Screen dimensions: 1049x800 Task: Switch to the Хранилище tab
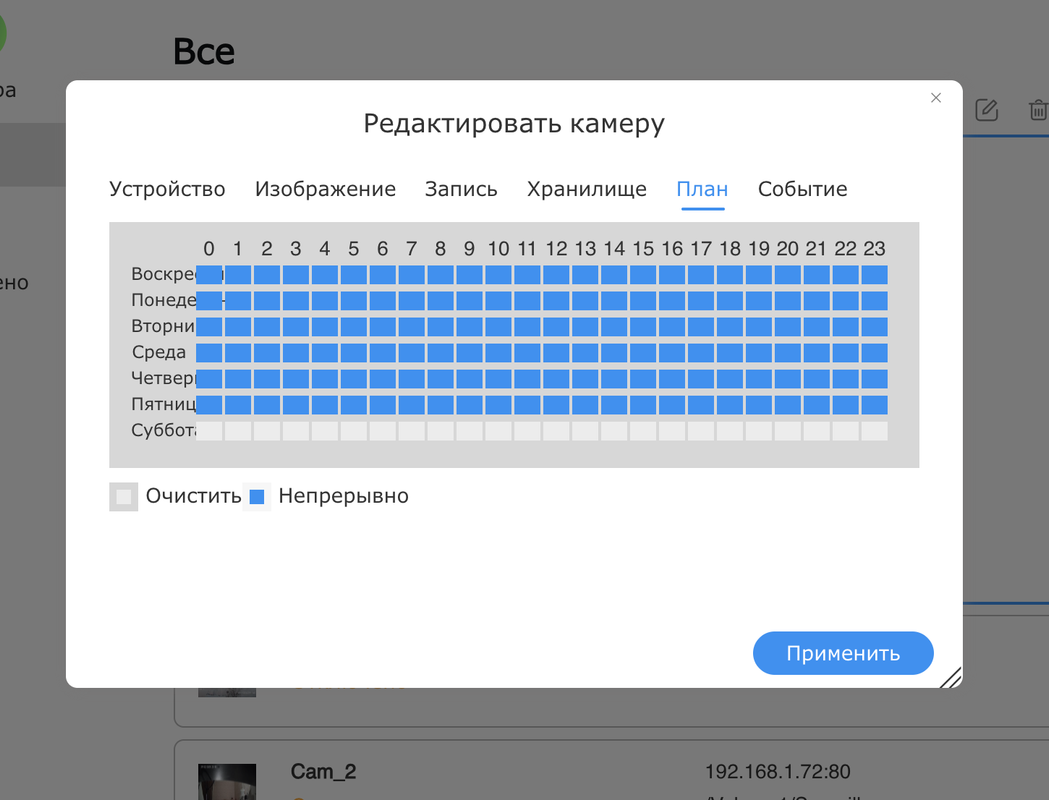587,189
